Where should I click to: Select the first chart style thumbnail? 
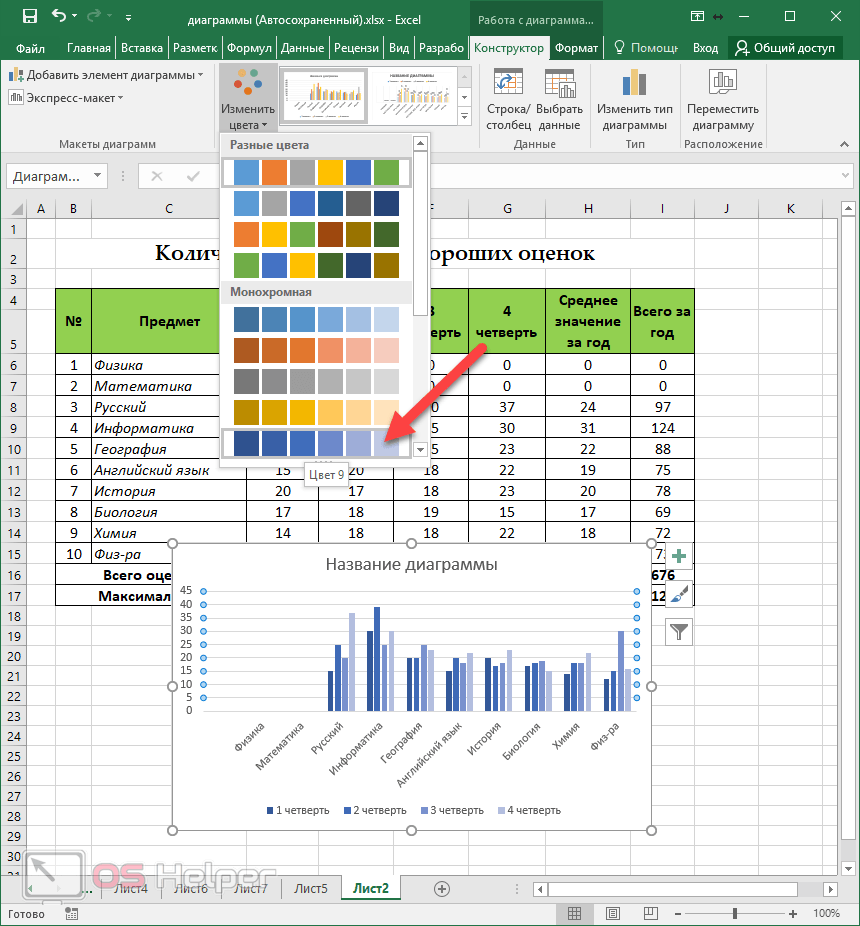click(324, 94)
